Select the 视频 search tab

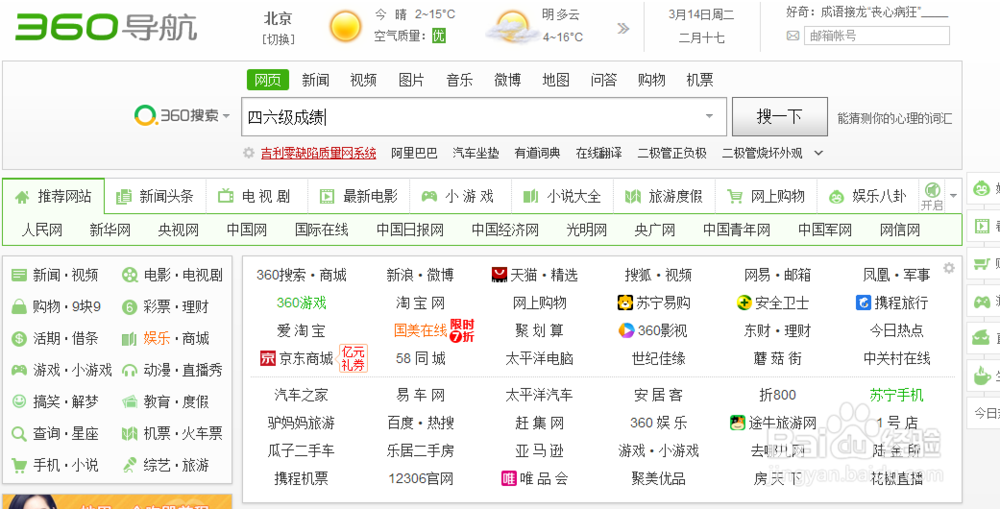(x=364, y=80)
